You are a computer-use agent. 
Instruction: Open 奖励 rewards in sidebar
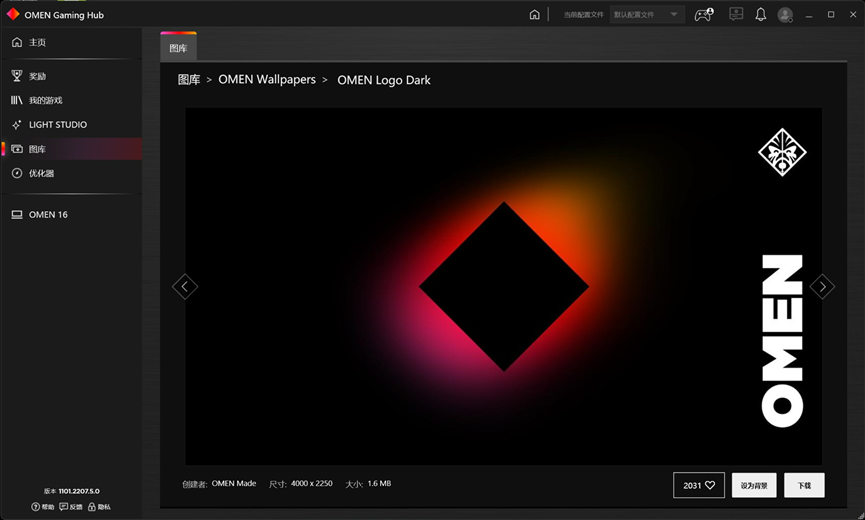[37, 76]
